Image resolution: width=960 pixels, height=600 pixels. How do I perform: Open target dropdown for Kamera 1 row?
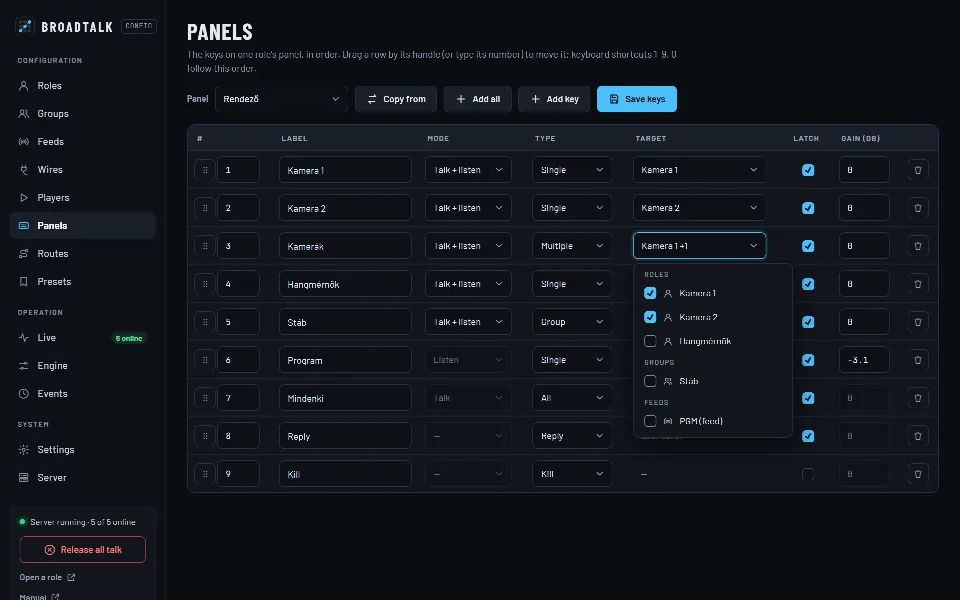pos(699,170)
